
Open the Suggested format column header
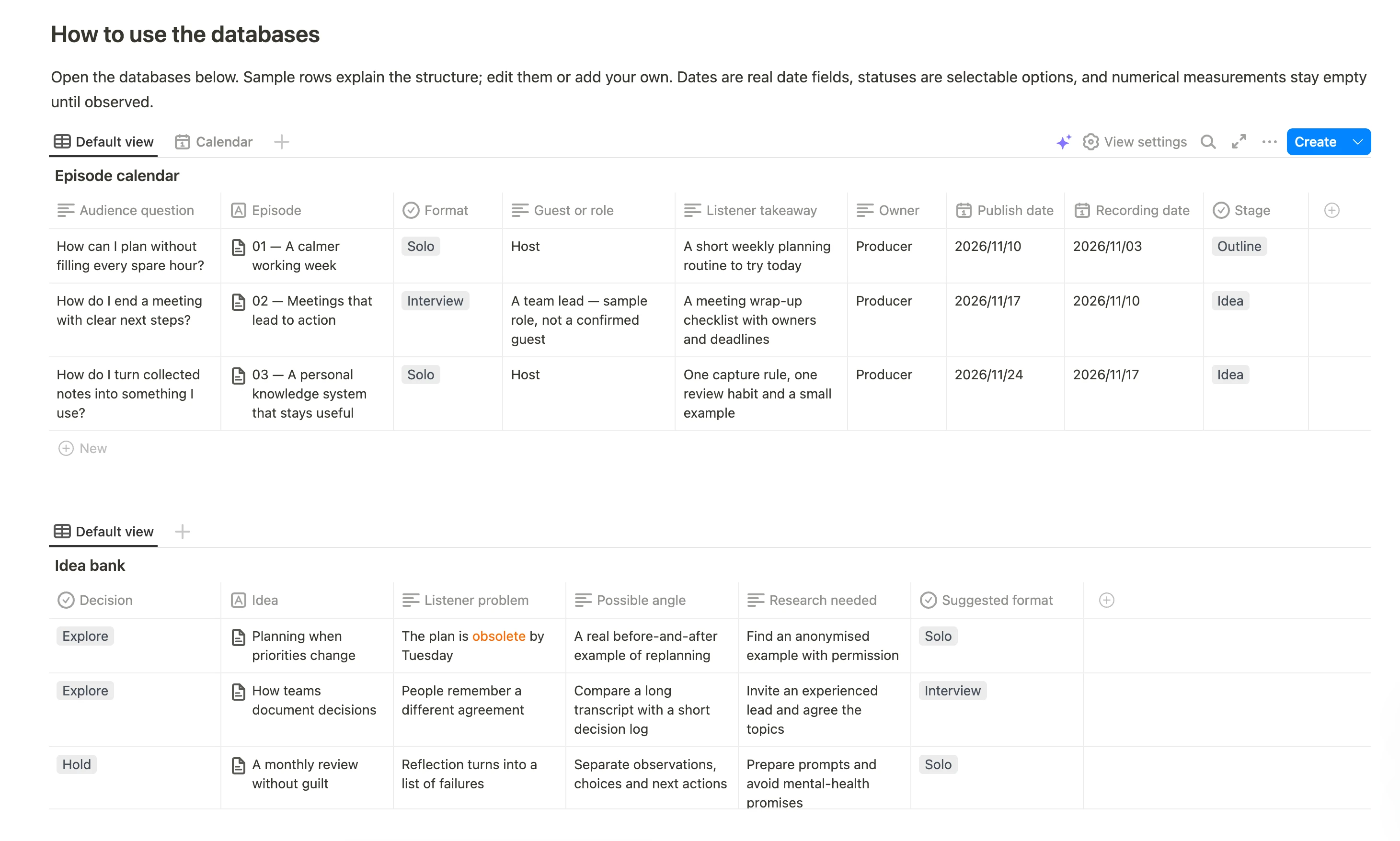click(x=997, y=600)
